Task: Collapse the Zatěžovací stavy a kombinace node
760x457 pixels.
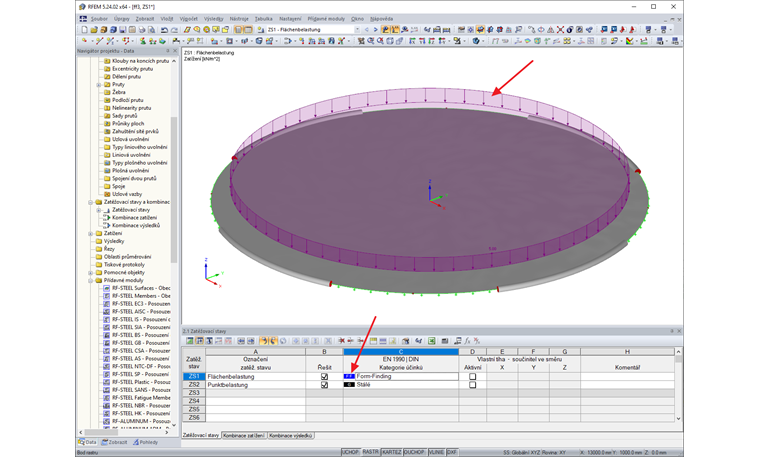Action: [91, 202]
